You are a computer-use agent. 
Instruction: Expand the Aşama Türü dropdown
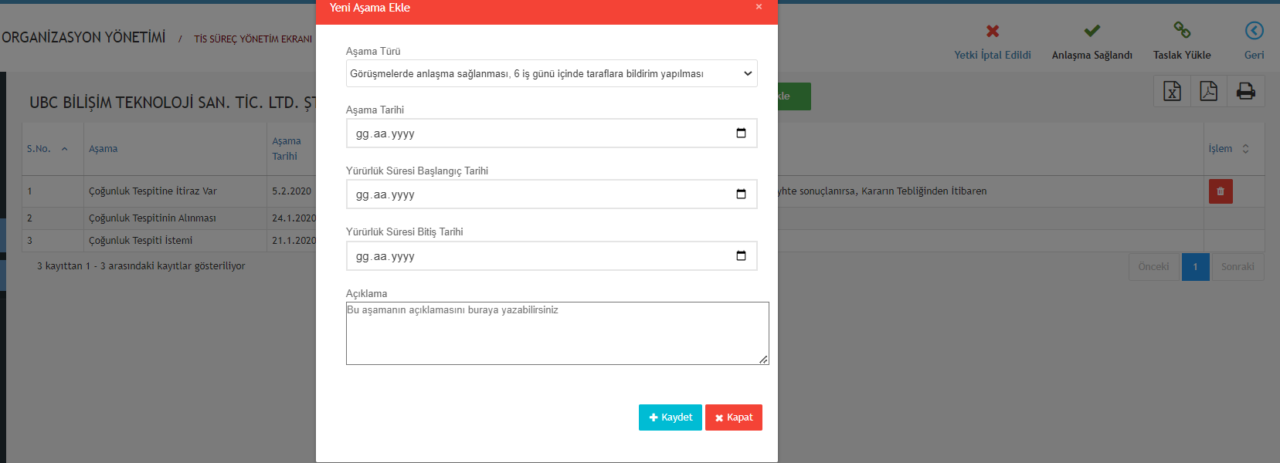551,74
